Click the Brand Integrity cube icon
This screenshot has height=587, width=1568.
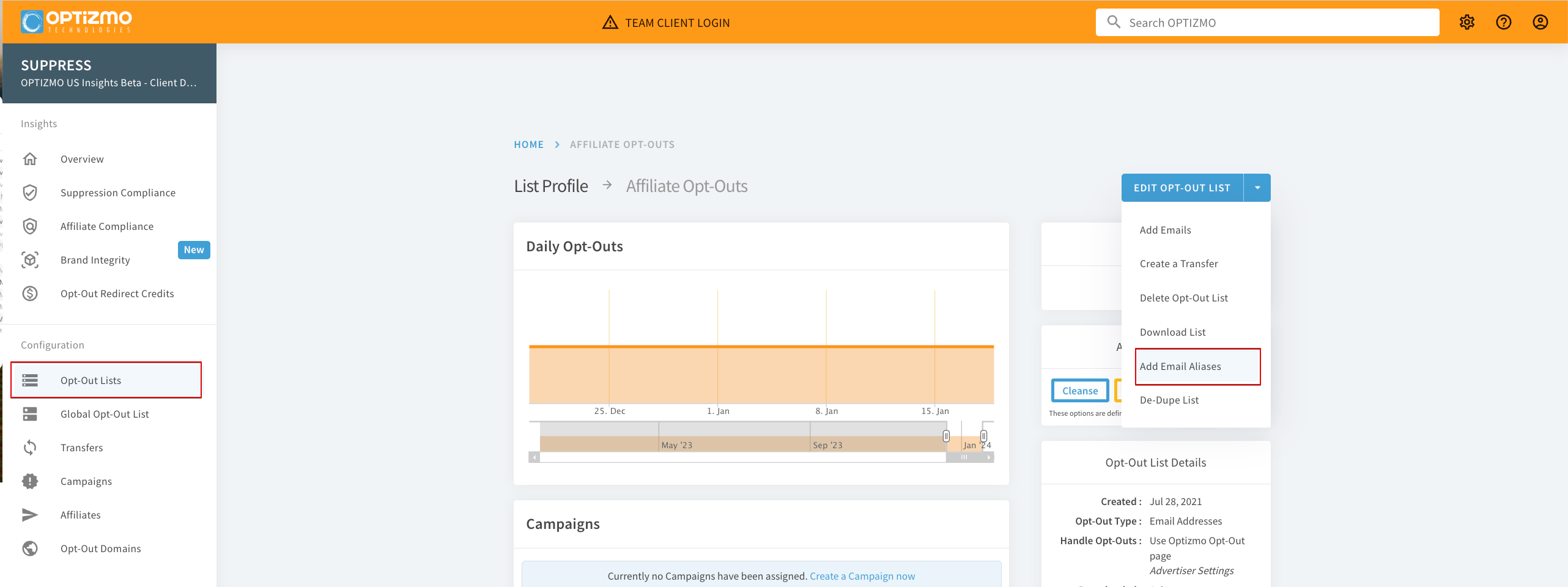point(30,260)
